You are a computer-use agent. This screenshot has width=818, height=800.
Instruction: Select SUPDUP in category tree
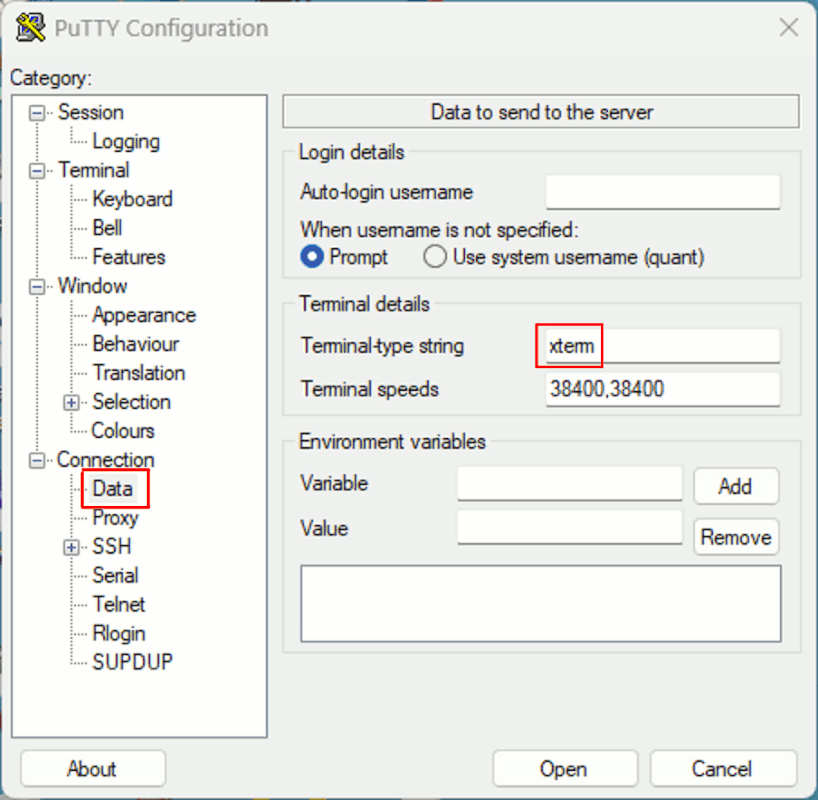(133, 662)
